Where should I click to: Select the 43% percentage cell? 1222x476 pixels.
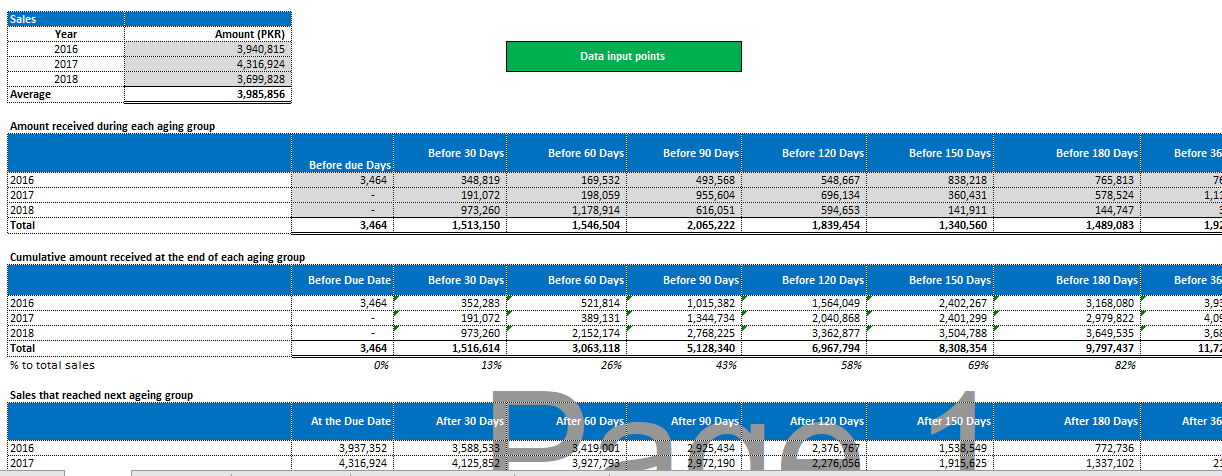(685, 365)
